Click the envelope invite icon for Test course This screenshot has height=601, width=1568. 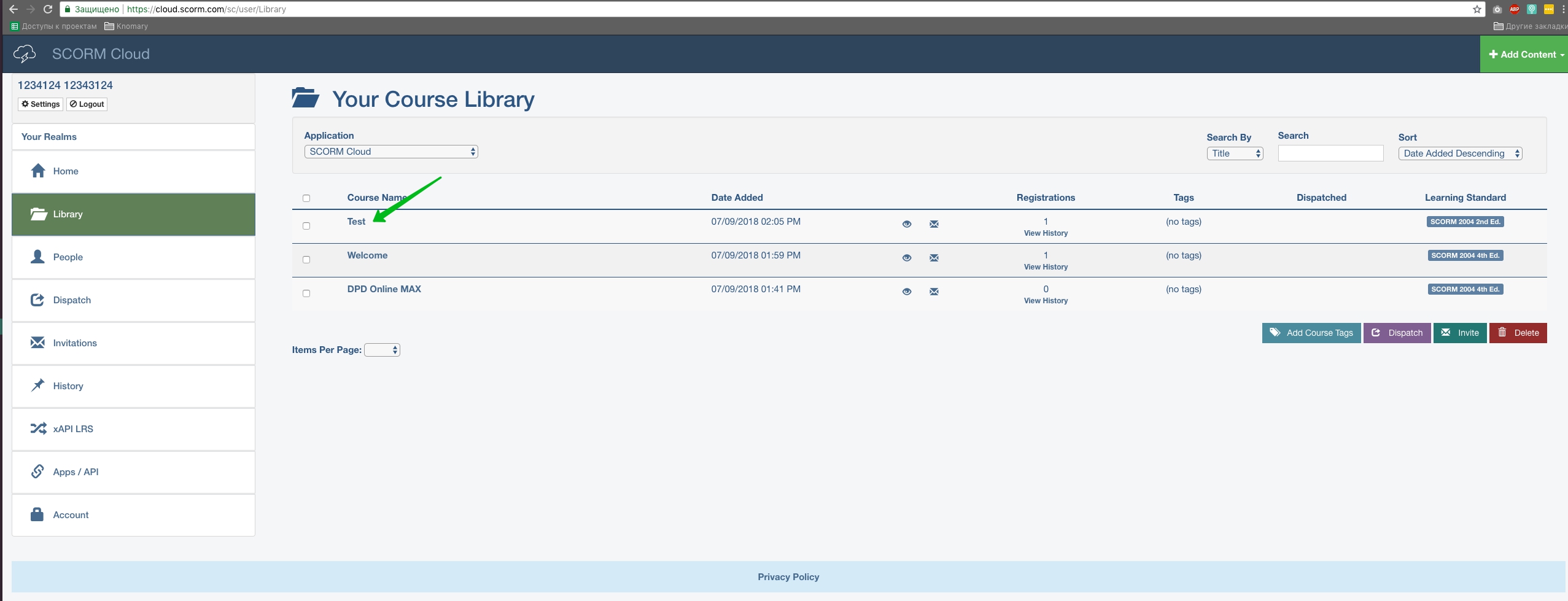point(934,224)
